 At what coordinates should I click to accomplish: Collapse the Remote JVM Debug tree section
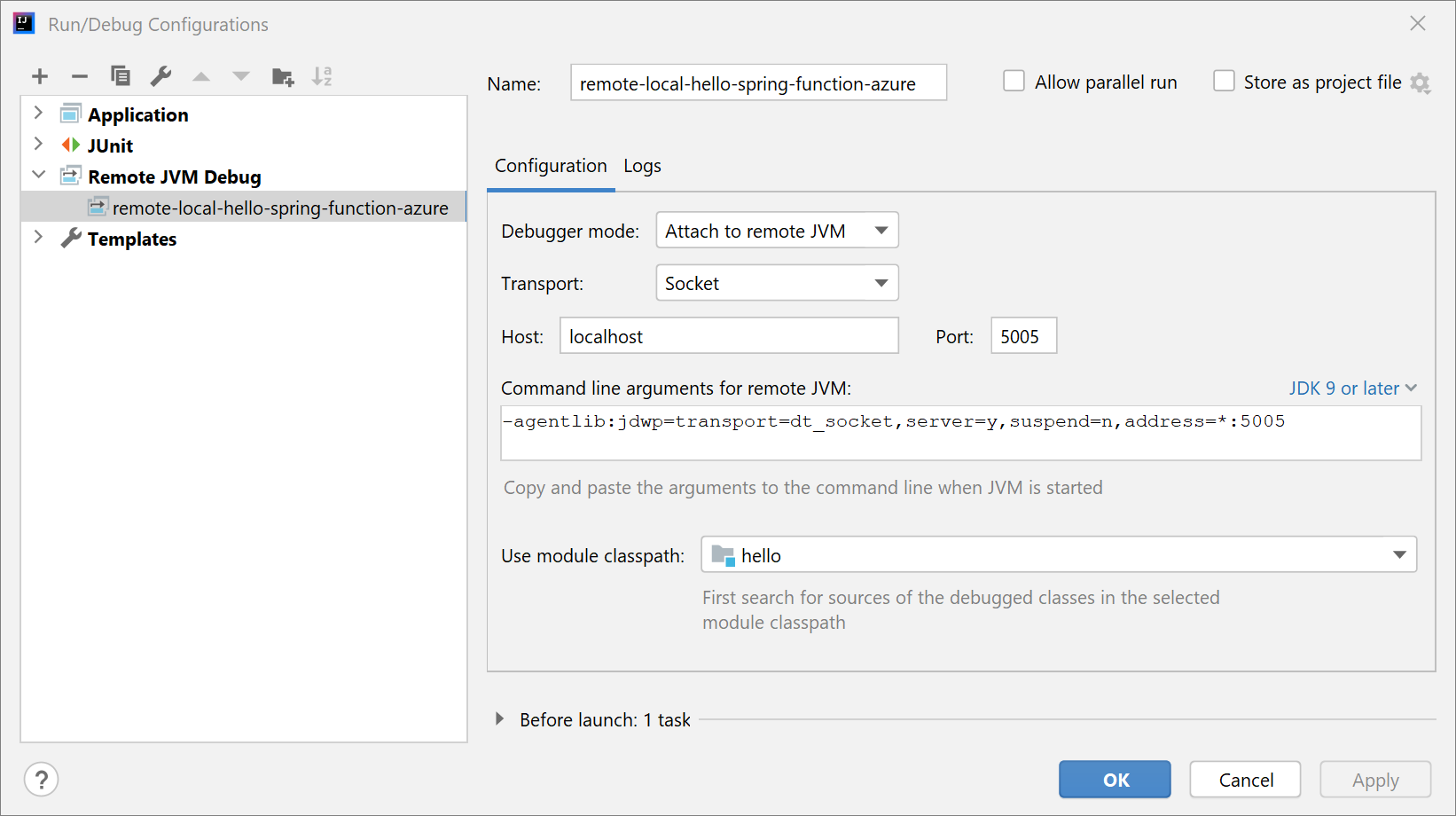(x=38, y=174)
